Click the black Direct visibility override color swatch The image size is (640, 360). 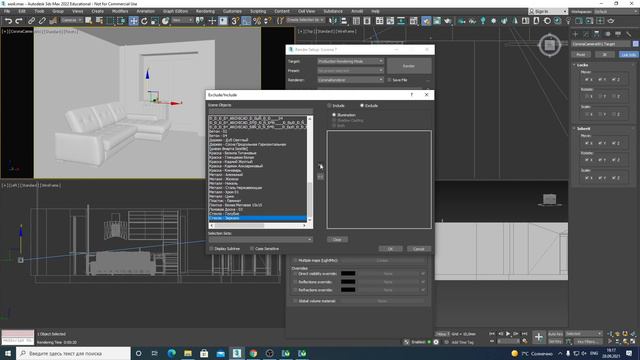click(348, 273)
